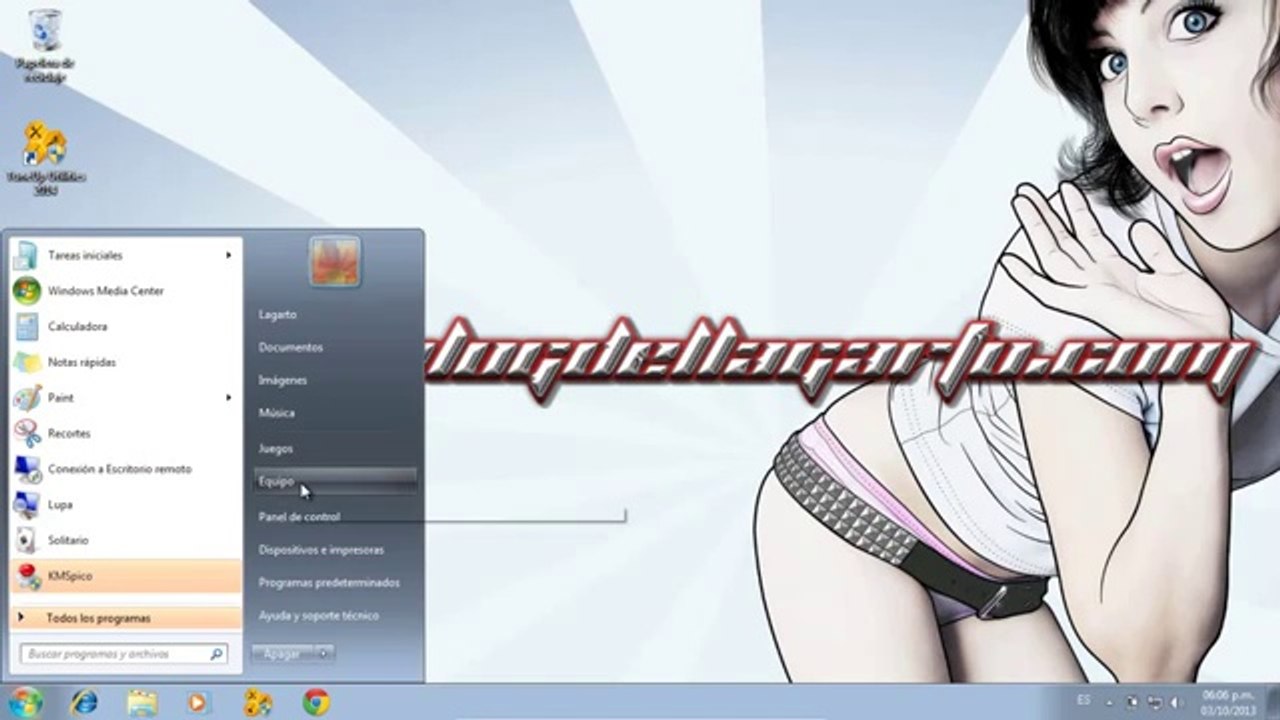
Task: Click the ES input language indicator
Action: pos(1085,702)
